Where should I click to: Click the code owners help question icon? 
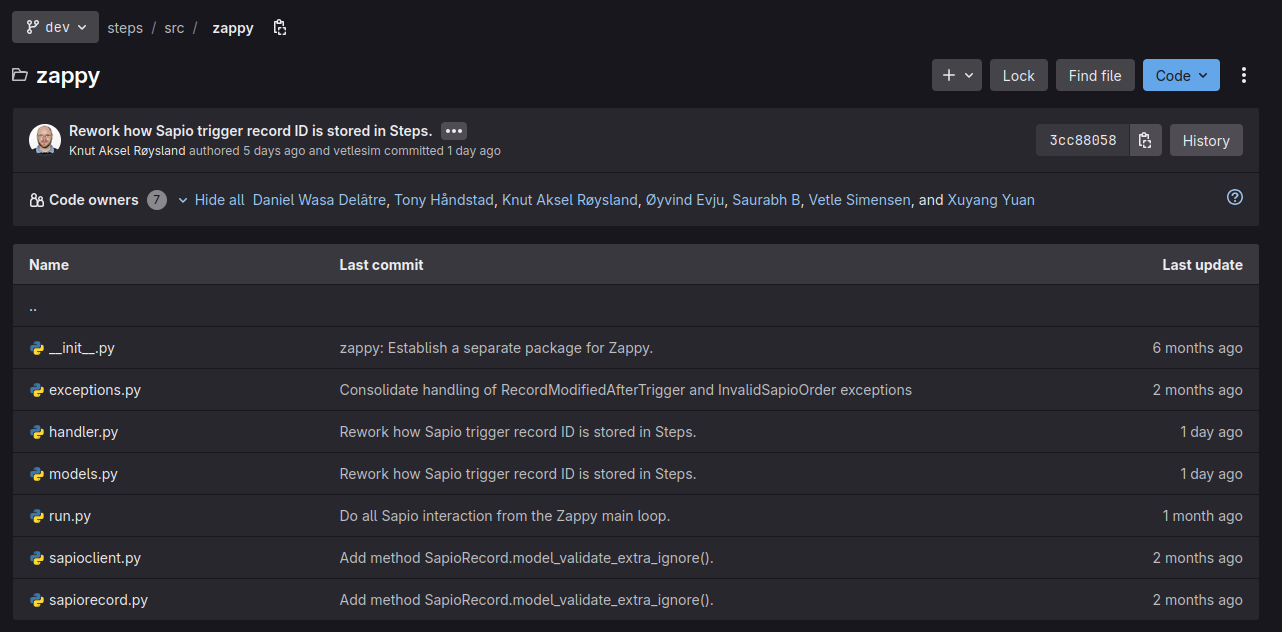[x=1234, y=197]
